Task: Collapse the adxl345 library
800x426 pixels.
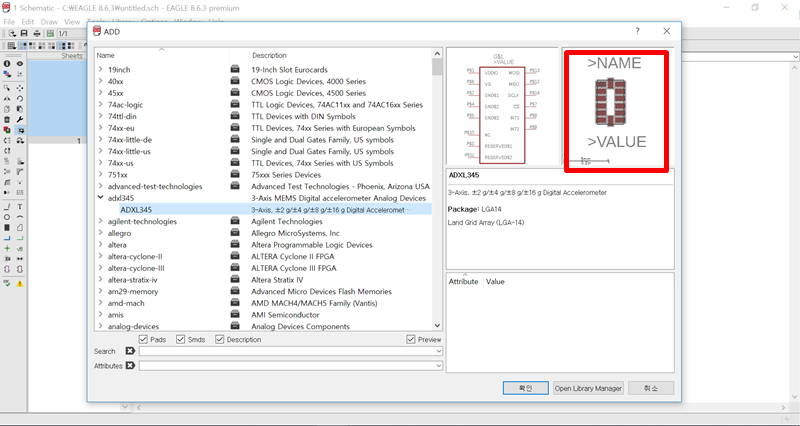Action: [x=101, y=198]
